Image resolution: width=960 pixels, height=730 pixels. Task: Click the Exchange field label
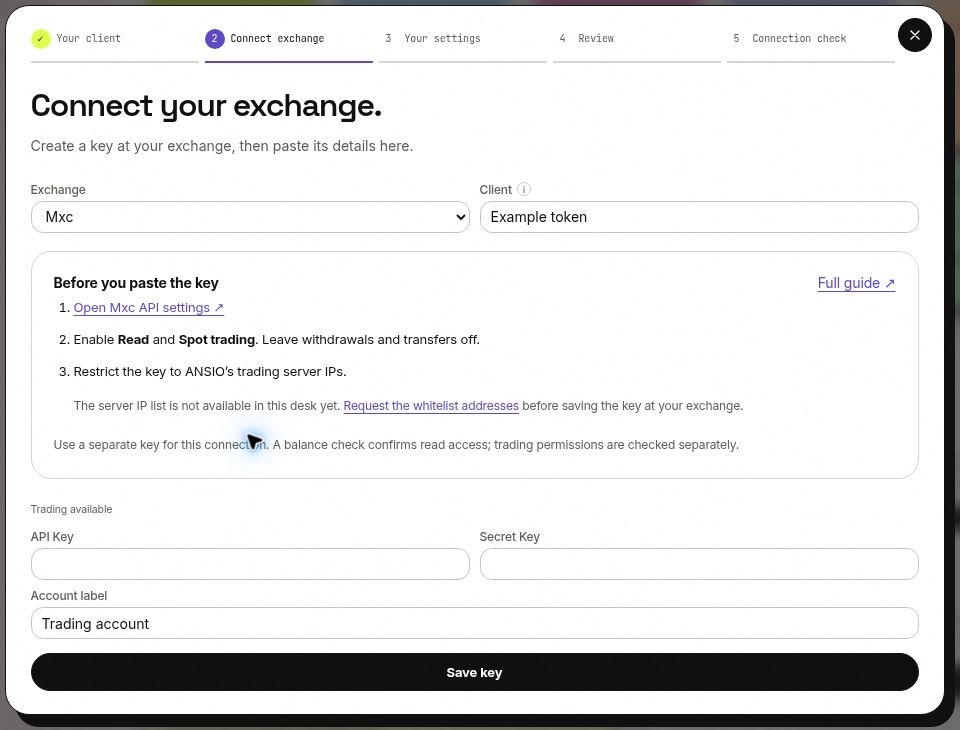pyautogui.click(x=58, y=189)
